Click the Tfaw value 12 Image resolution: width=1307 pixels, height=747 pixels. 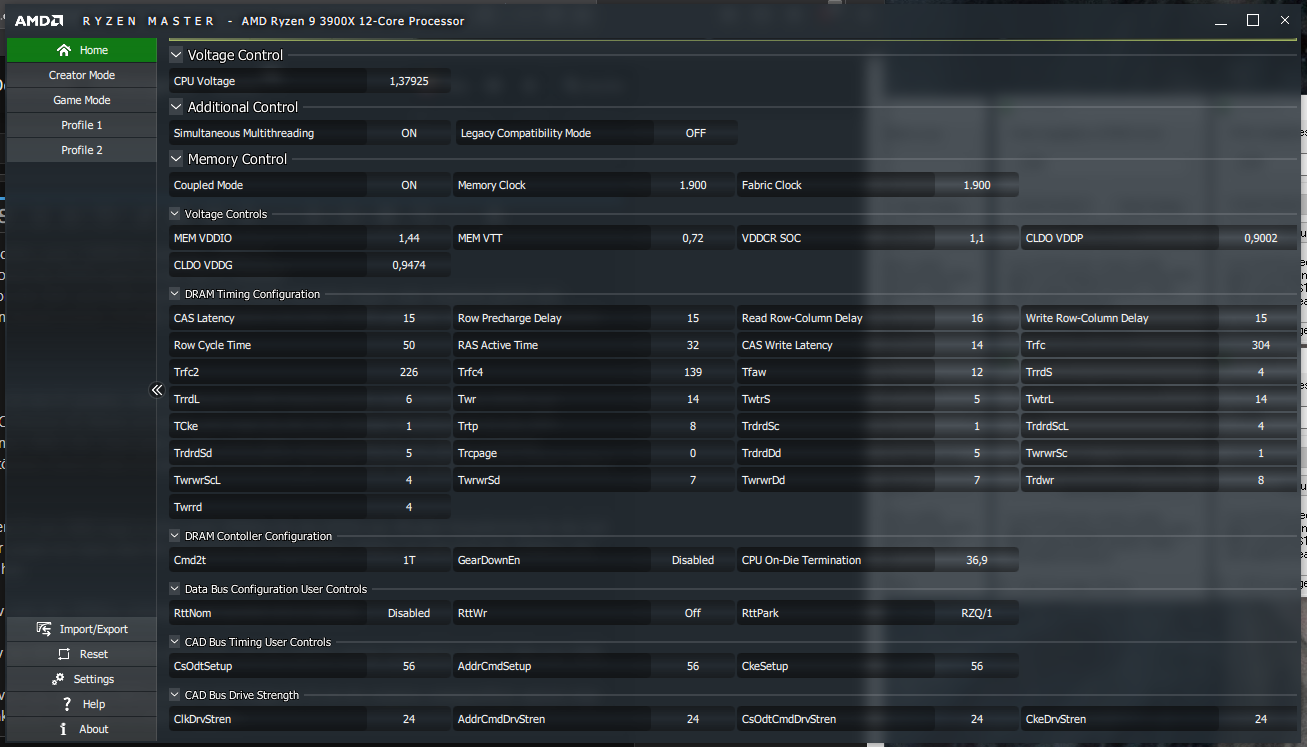tap(977, 372)
